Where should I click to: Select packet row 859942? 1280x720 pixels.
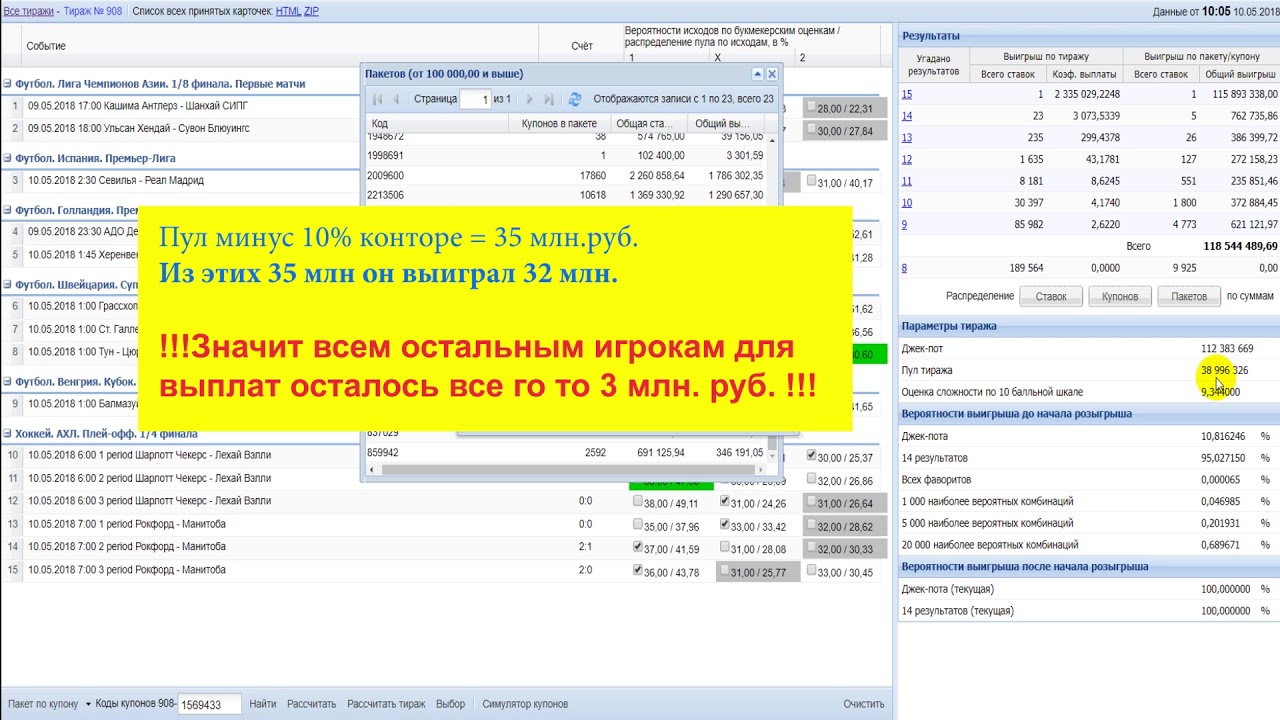click(x=566, y=452)
